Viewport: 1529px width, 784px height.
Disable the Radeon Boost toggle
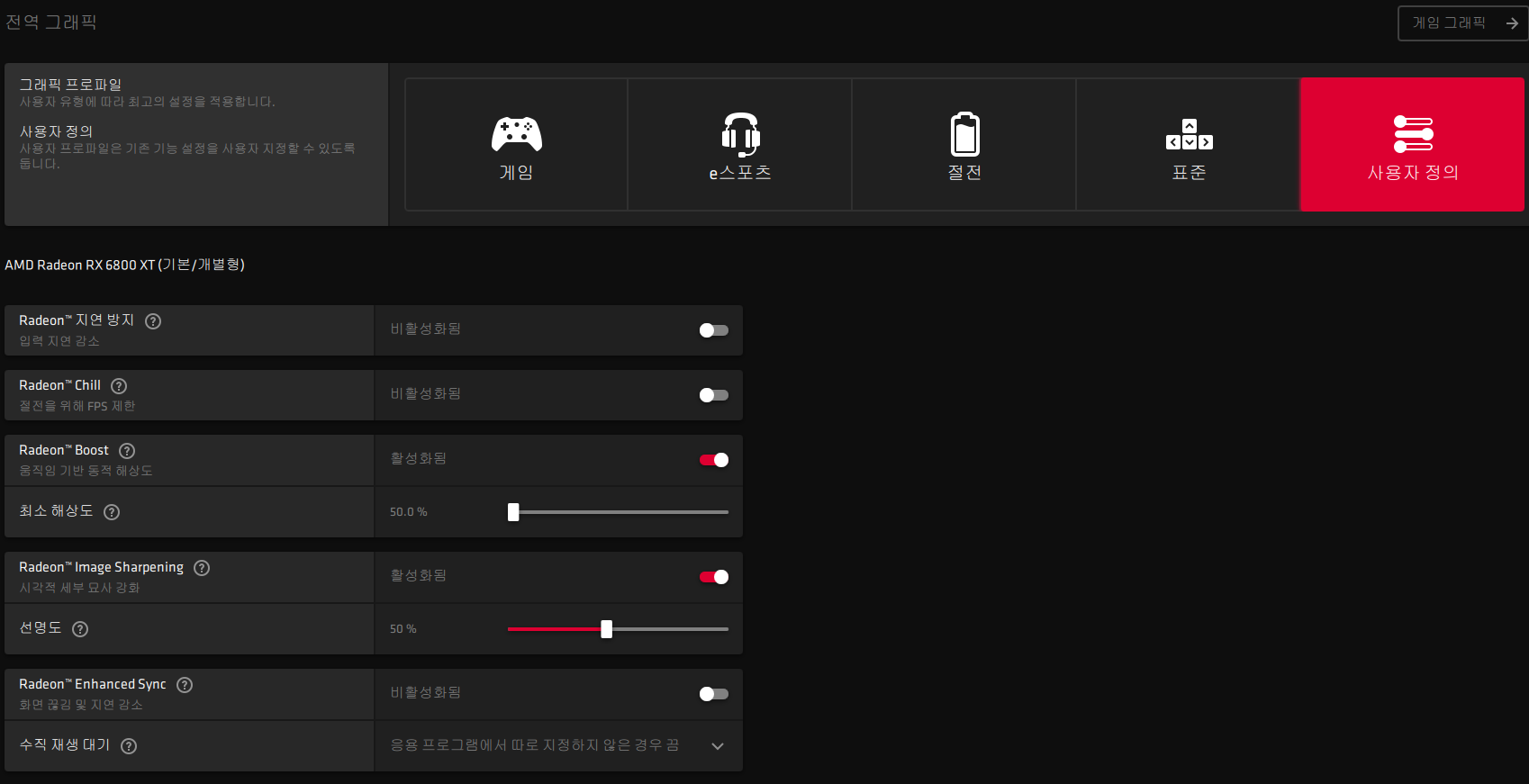(714, 460)
